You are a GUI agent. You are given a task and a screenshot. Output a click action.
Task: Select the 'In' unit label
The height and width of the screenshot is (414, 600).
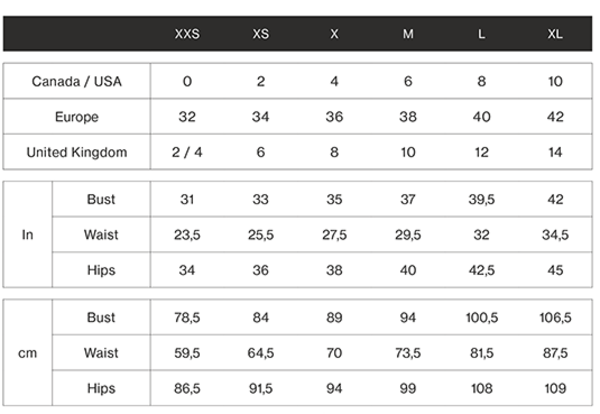[28, 235]
